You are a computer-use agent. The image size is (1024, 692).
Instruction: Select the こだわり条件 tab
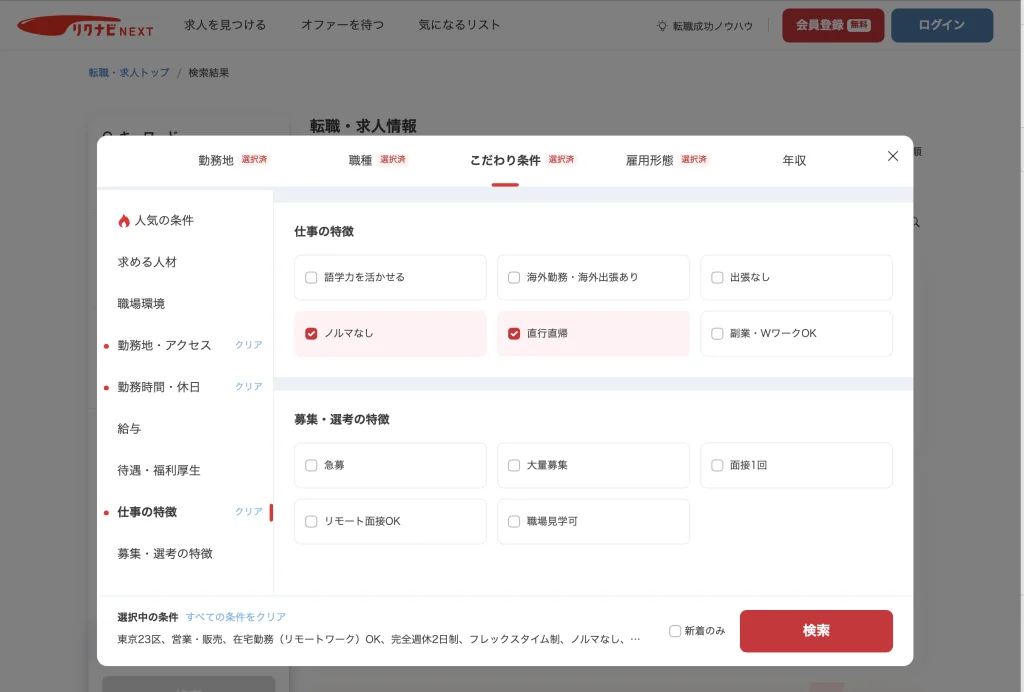[505, 161]
